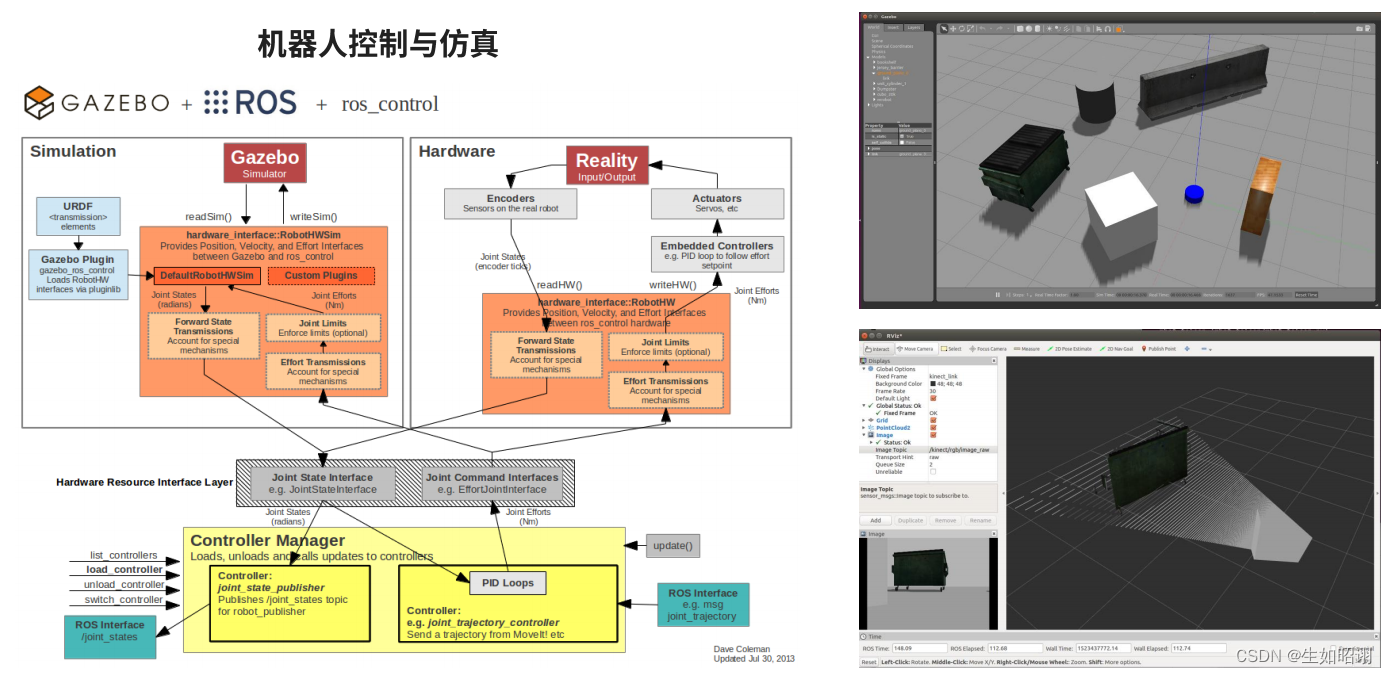Collapse Global Options in RViz Displays
1387x674 pixels.
(864, 369)
